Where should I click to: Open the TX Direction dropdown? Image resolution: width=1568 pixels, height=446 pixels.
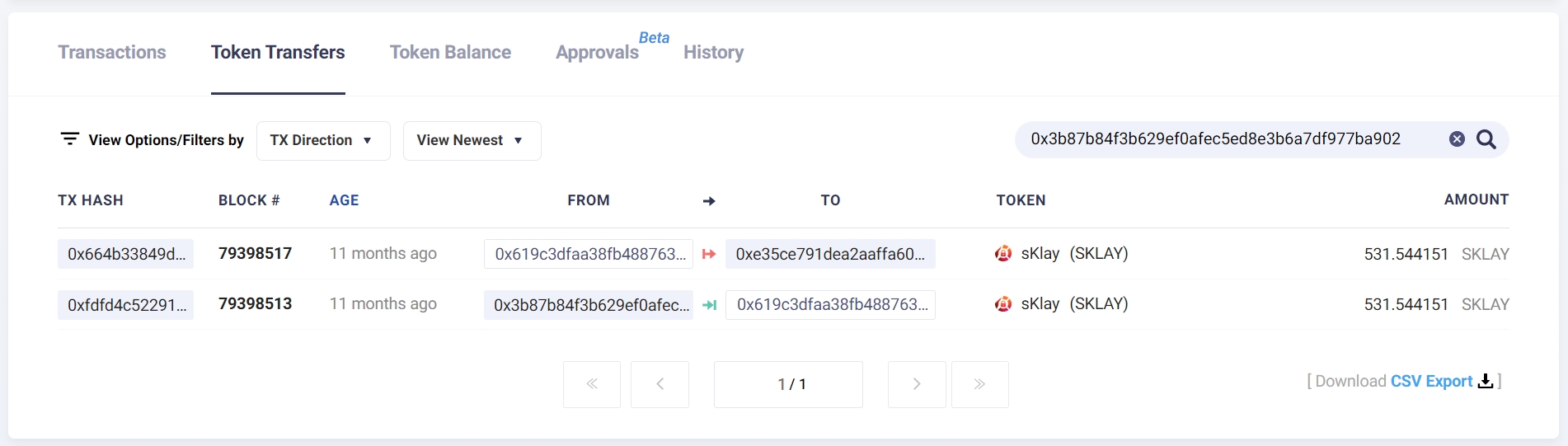point(323,141)
